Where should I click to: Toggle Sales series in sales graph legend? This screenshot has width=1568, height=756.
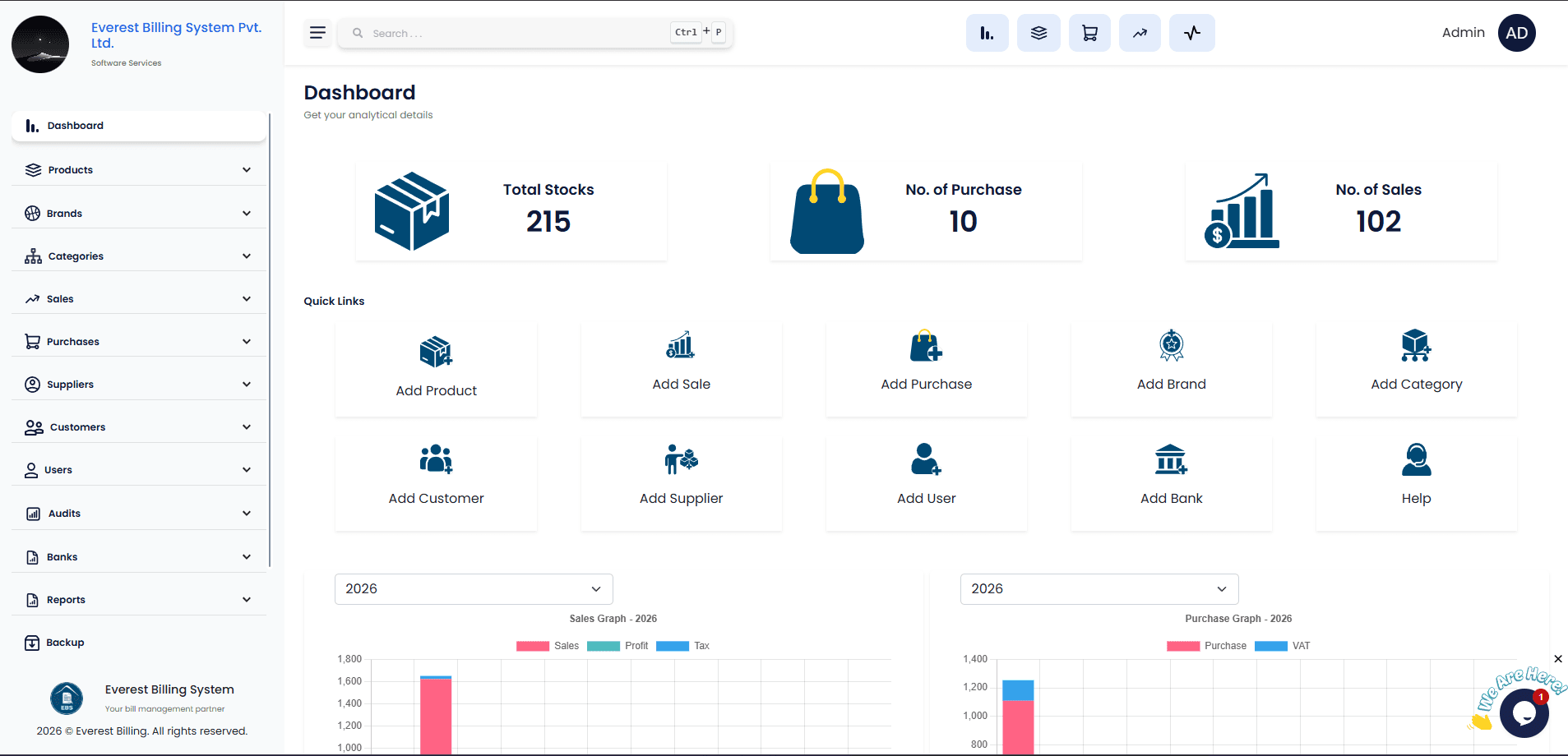pos(548,646)
